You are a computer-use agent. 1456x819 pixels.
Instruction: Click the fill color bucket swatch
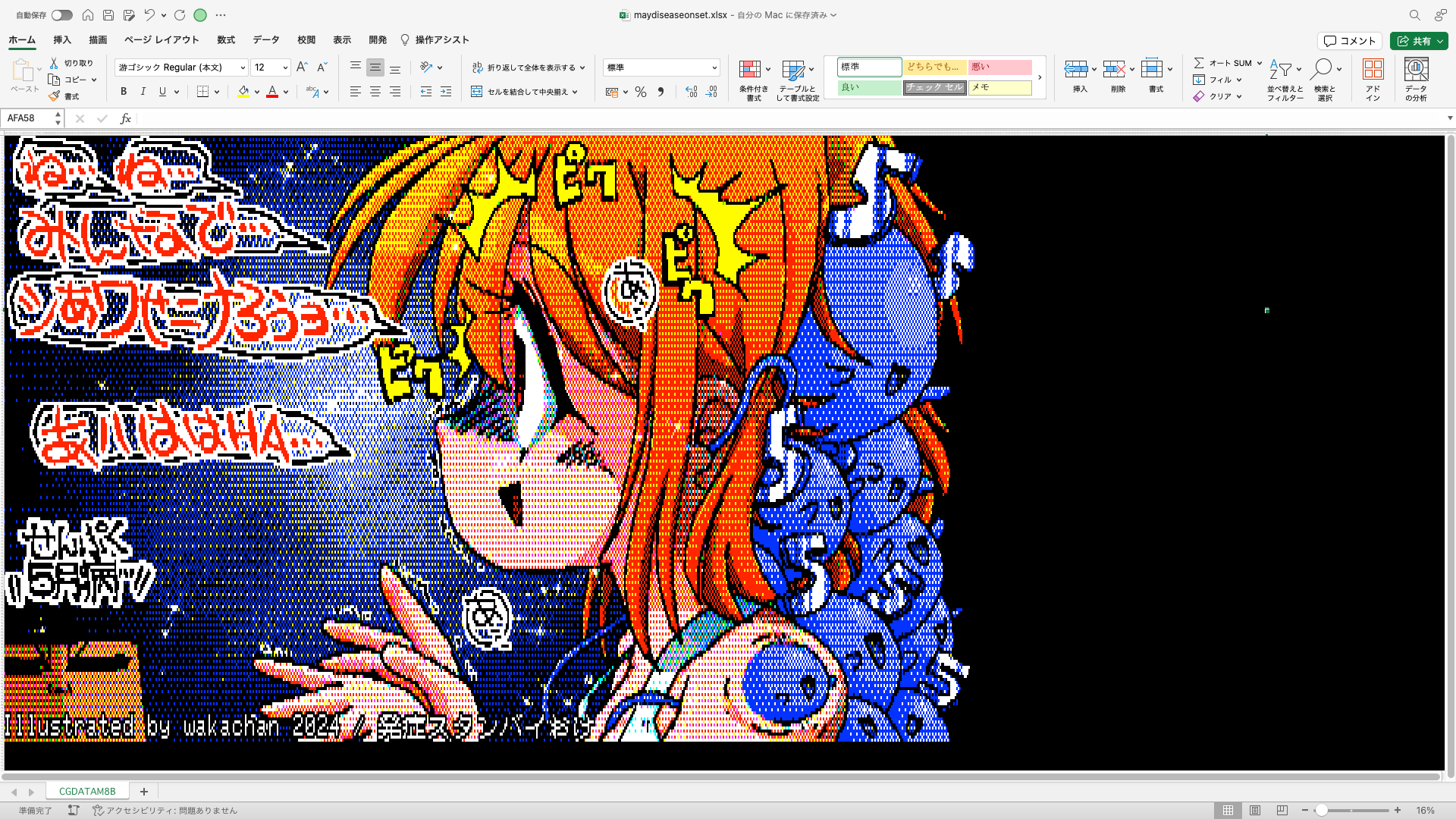tap(243, 92)
